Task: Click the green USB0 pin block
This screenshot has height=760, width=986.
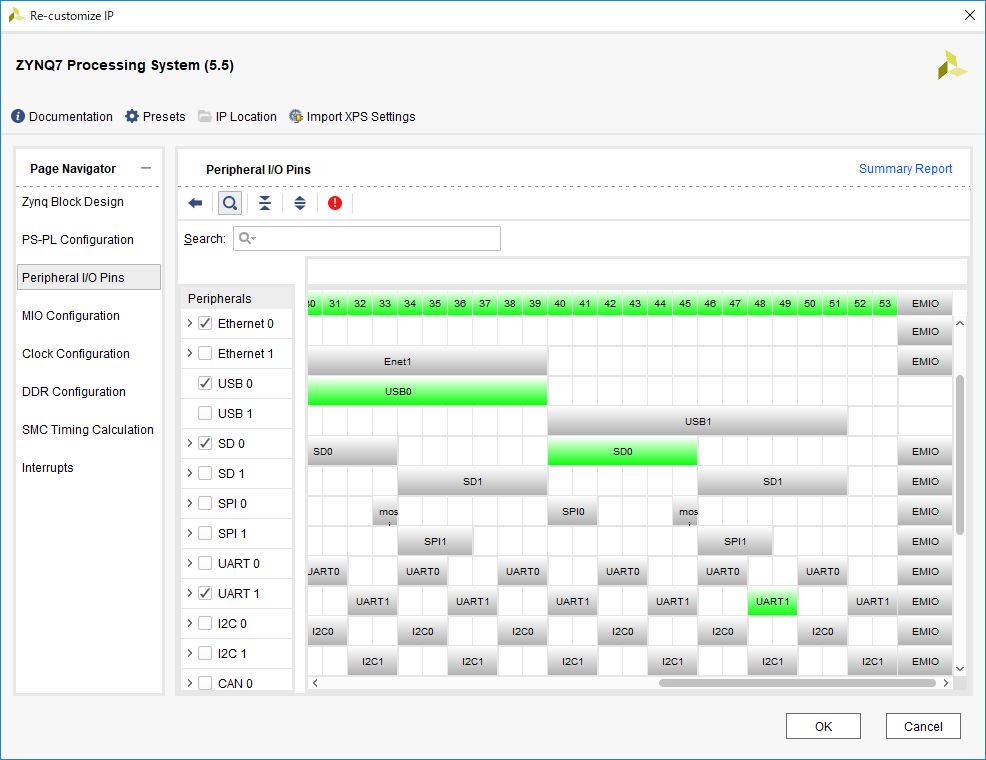Action: (428, 391)
